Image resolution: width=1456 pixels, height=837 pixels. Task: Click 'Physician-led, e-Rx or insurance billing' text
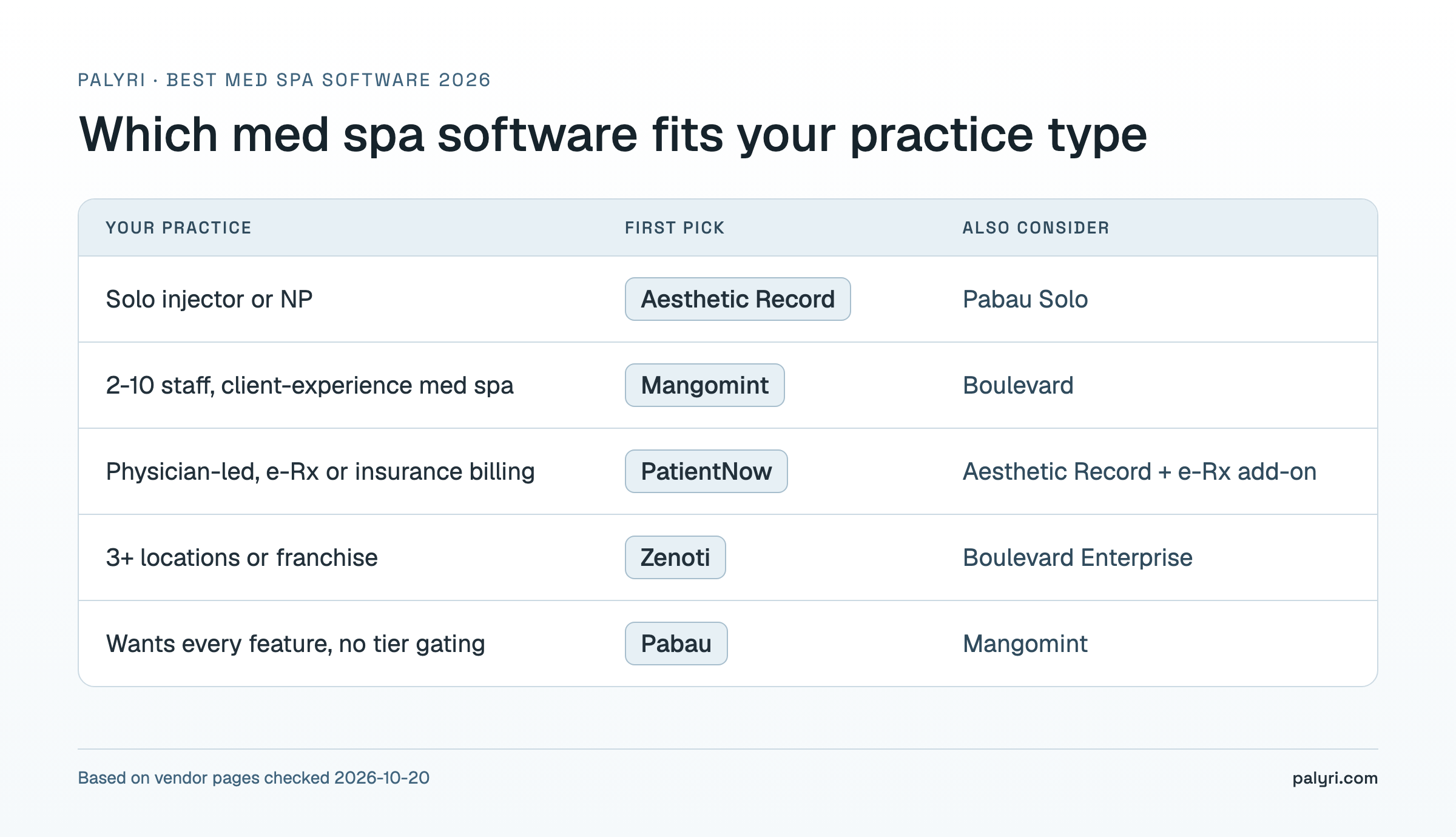(x=320, y=472)
